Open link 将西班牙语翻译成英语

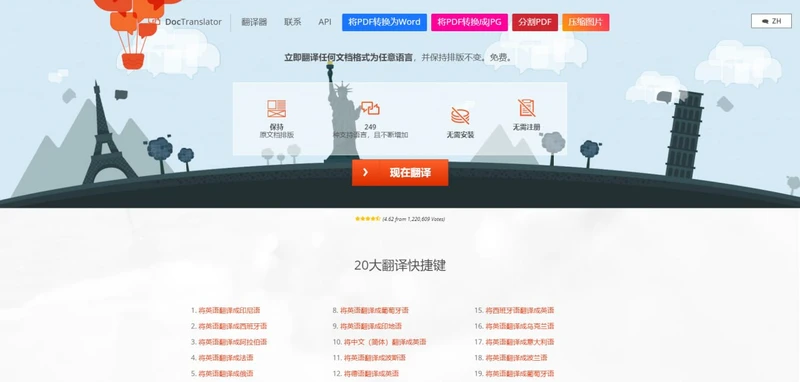pos(519,310)
